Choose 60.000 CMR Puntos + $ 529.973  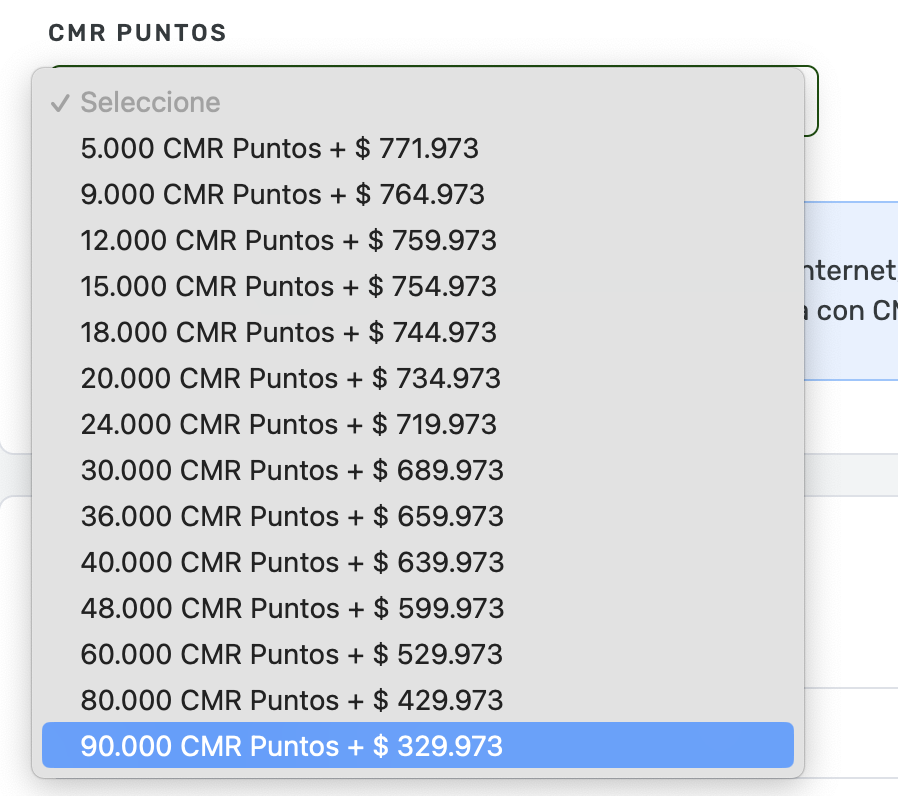(291, 654)
